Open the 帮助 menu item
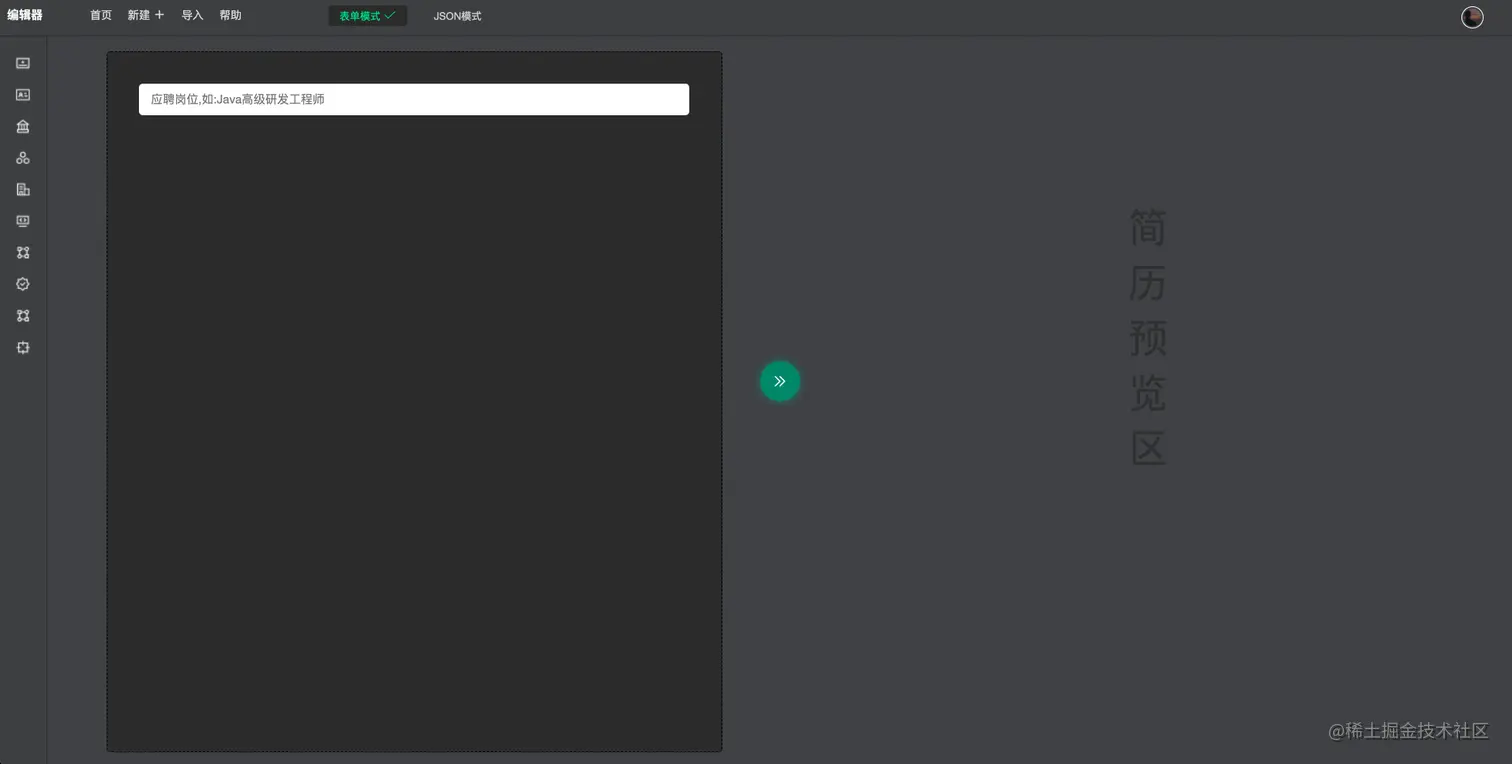The image size is (1512, 764). (231, 16)
